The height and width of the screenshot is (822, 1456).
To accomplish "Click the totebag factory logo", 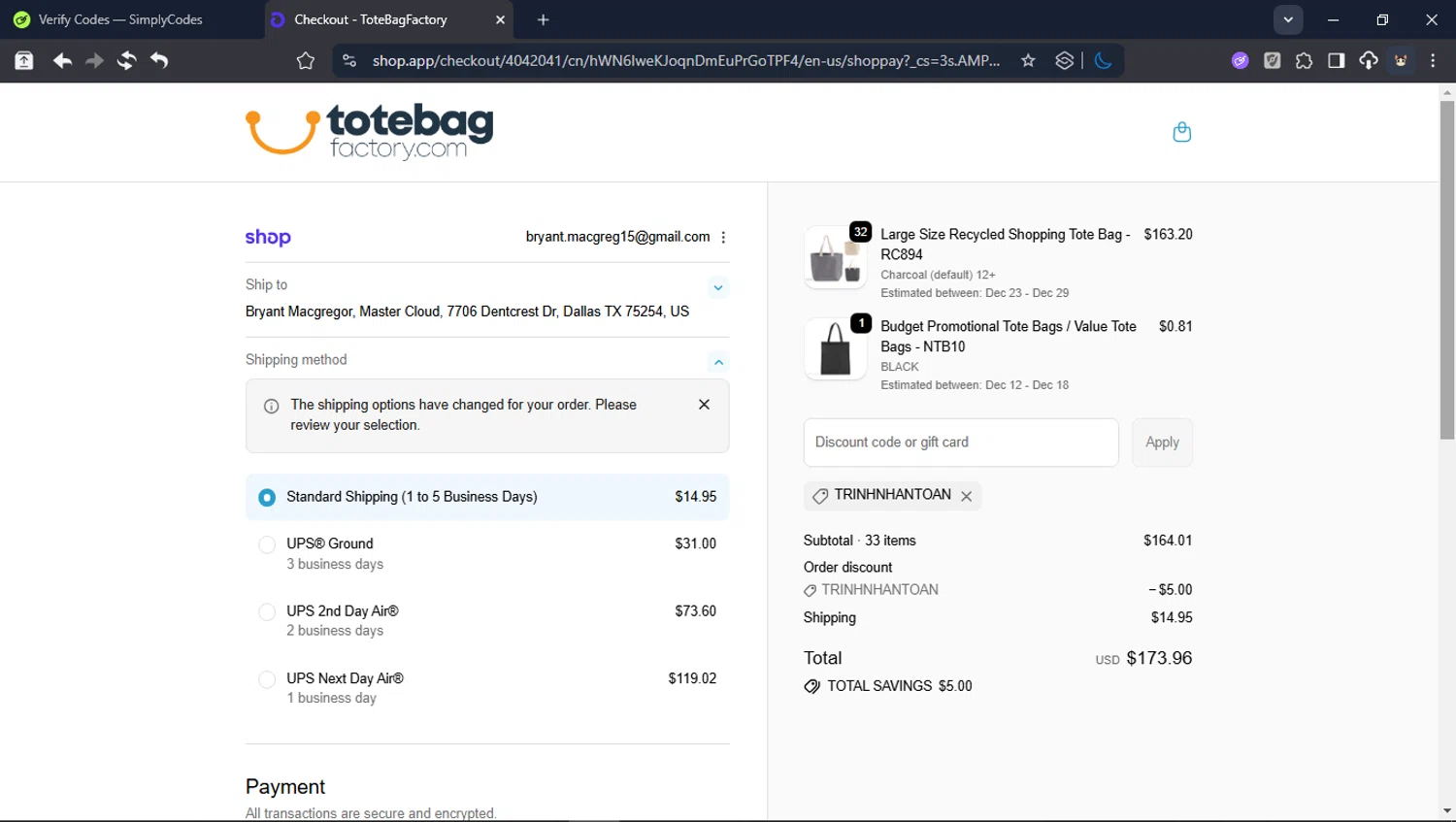I will tap(369, 131).
